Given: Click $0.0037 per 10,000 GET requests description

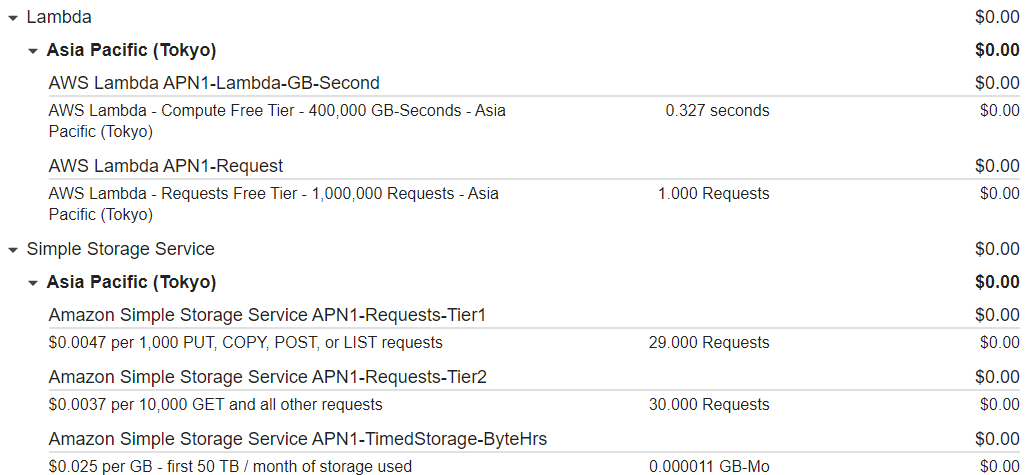Looking at the screenshot, I should pos(215,405).
